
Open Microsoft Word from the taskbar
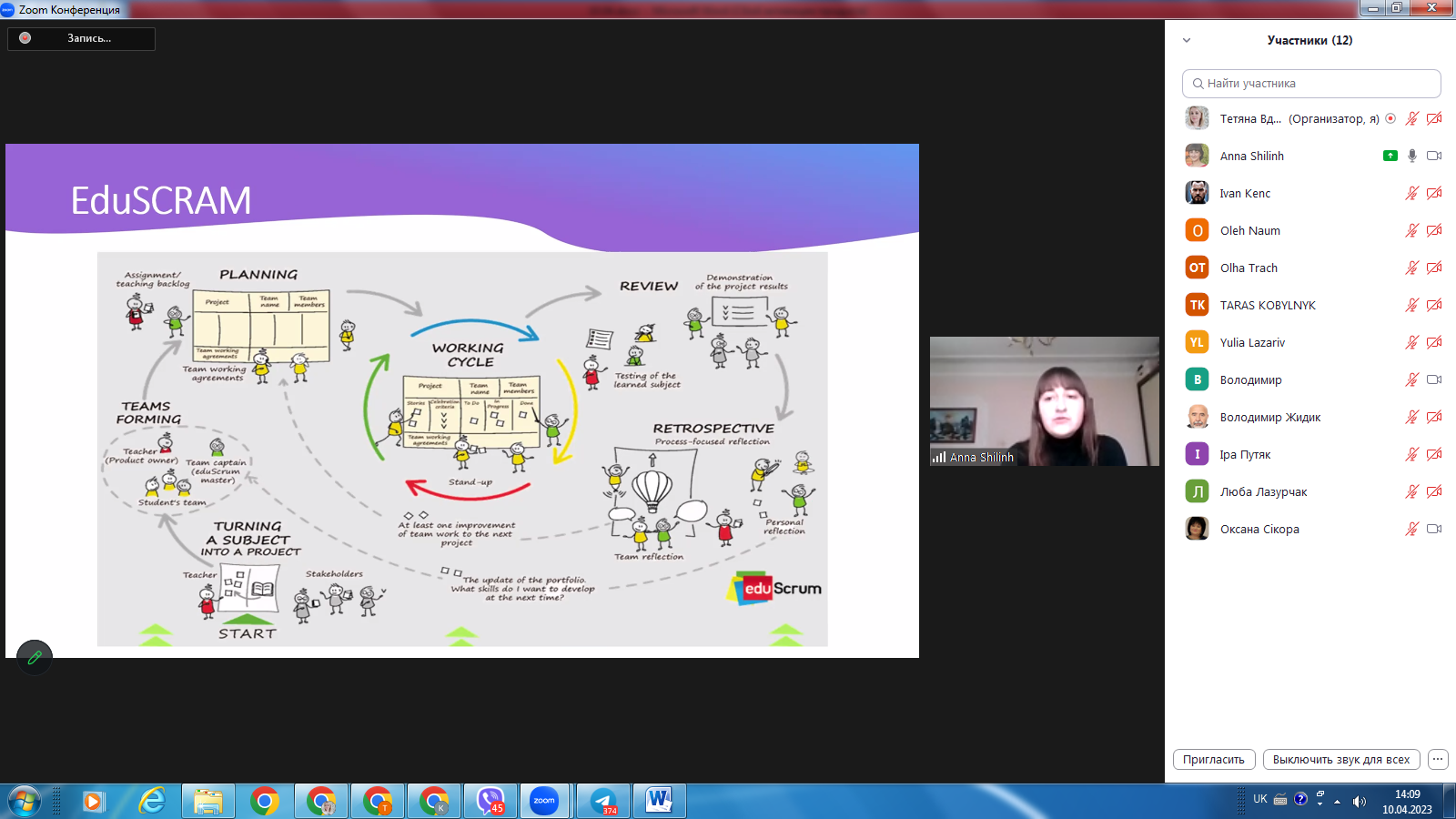pyautogui.click(x=659, y=801)
